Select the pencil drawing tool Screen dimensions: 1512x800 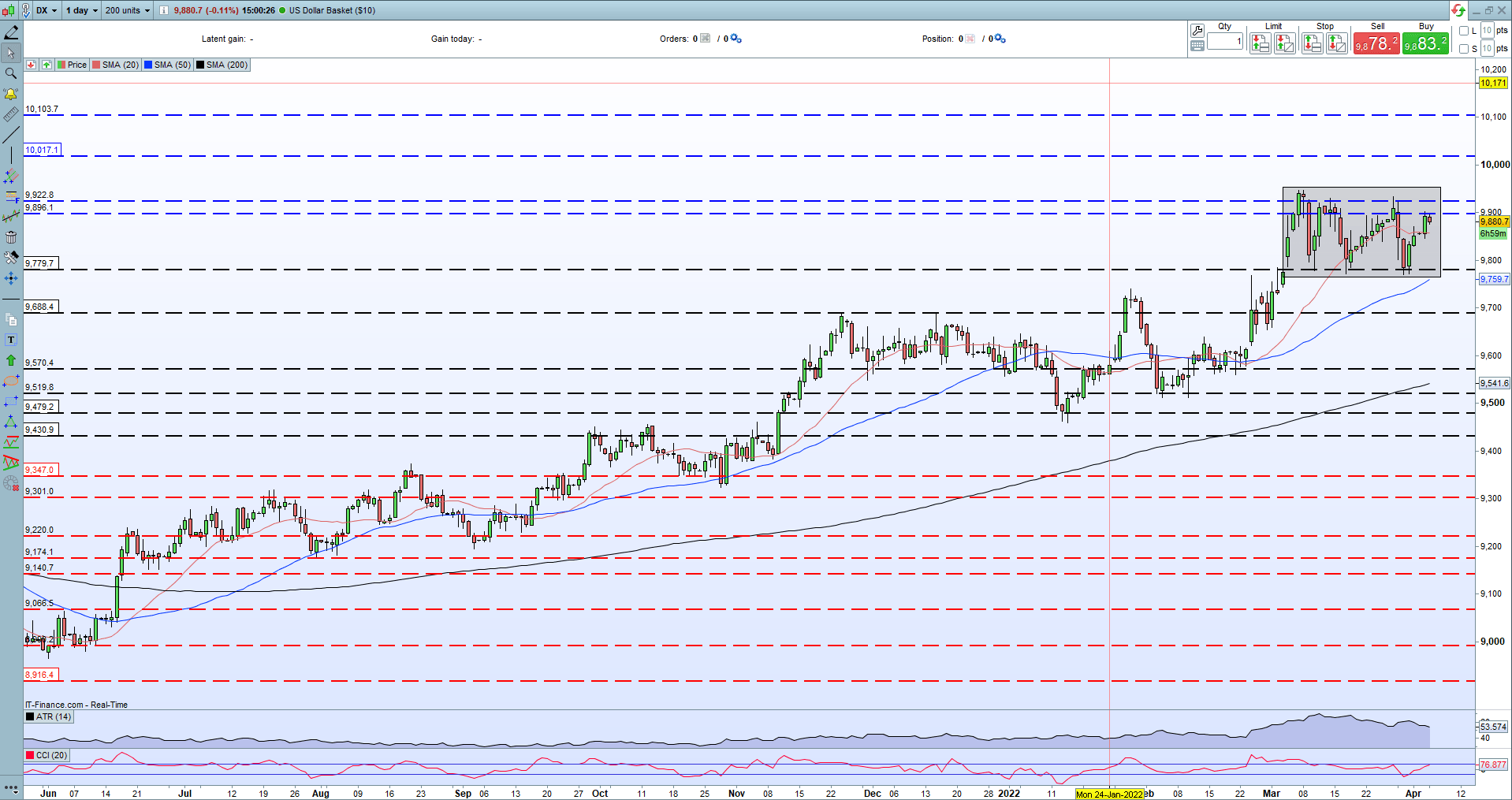pyautogui.click(x=11, y=32)
